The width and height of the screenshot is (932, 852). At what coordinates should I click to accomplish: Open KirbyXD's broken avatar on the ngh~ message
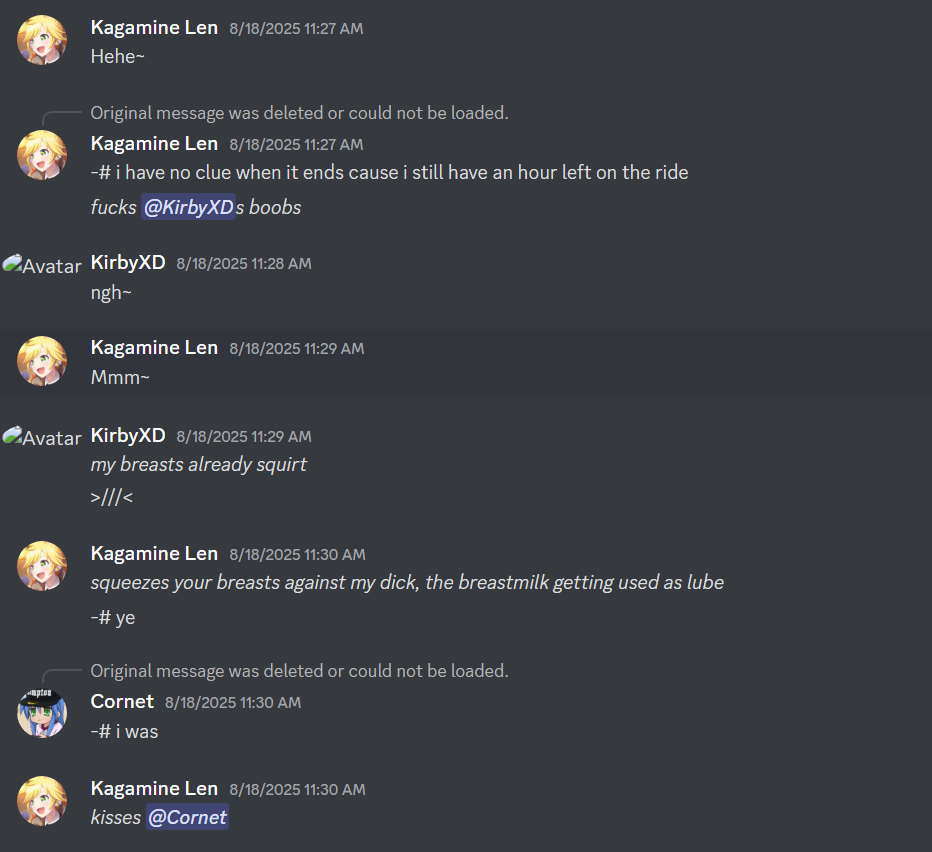coord(42,265)
